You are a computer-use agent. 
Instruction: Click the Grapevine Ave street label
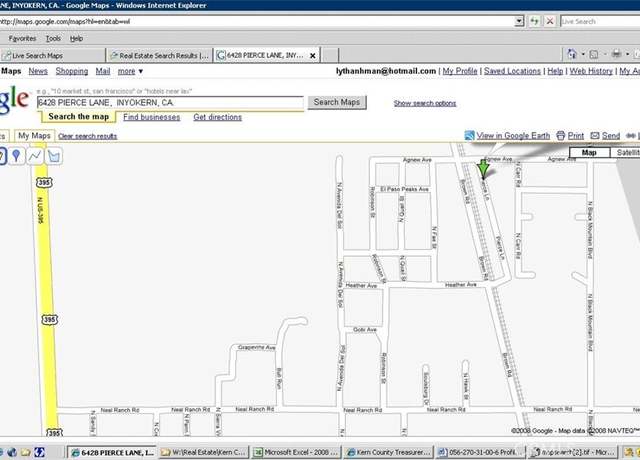256,347
